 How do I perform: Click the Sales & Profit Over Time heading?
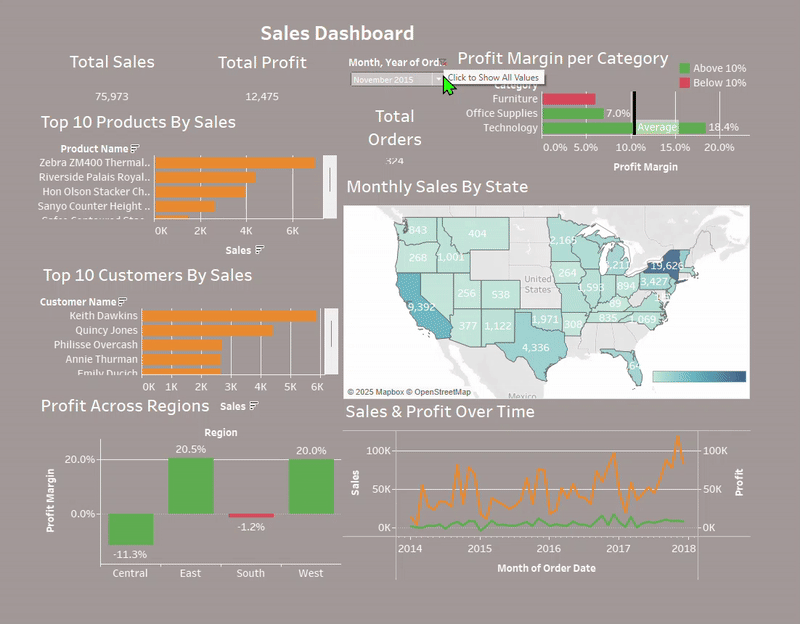(440, 411)
